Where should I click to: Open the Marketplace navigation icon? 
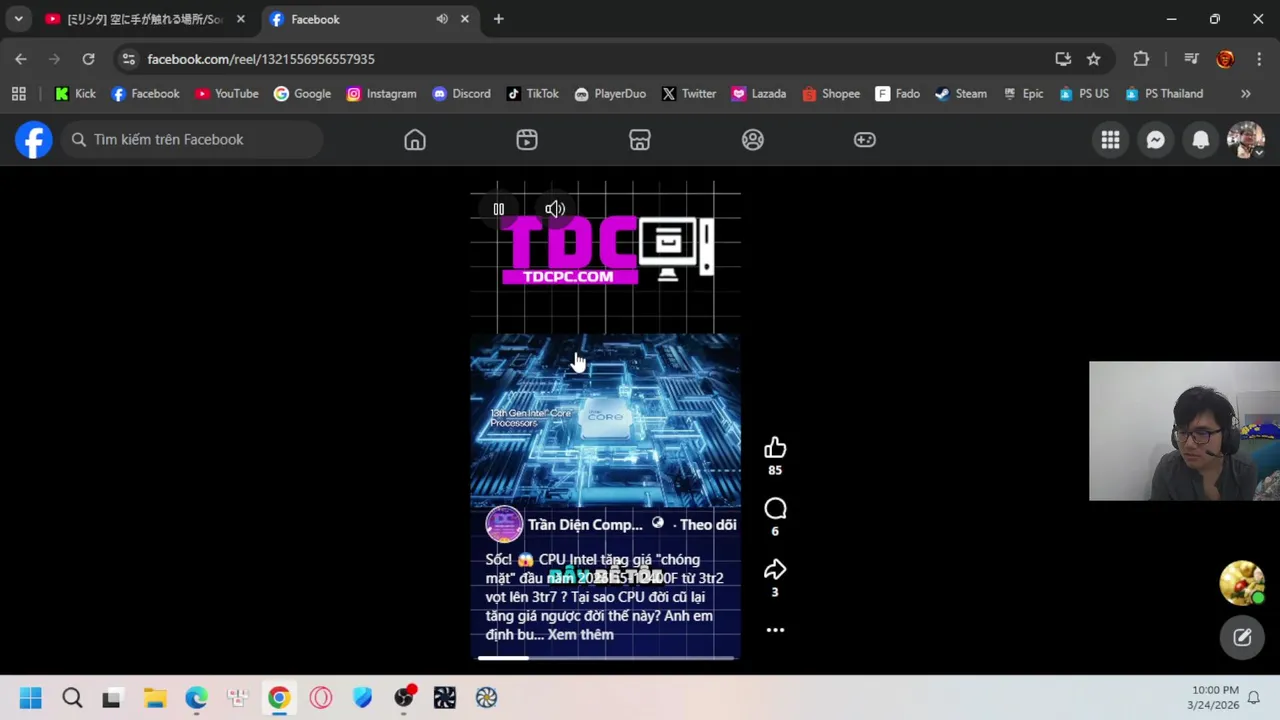point(640,140)
